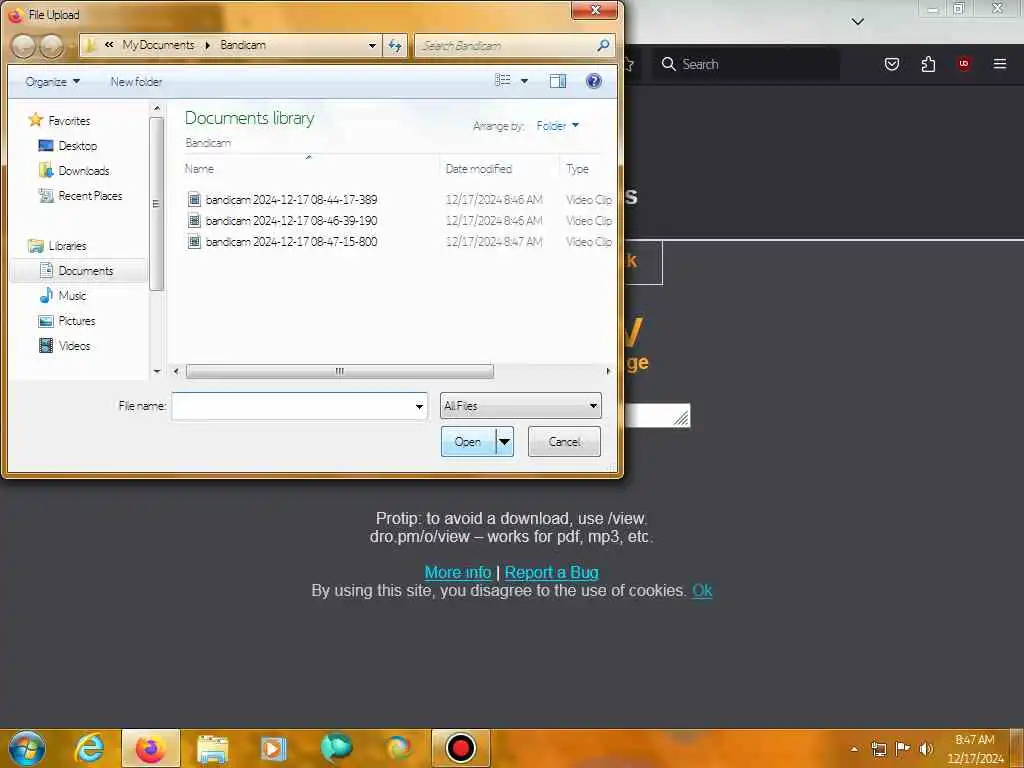The width and height of the screenshot is (1024, 768).
Task: Change view with the view mode icon
Action: coord(502,80)
